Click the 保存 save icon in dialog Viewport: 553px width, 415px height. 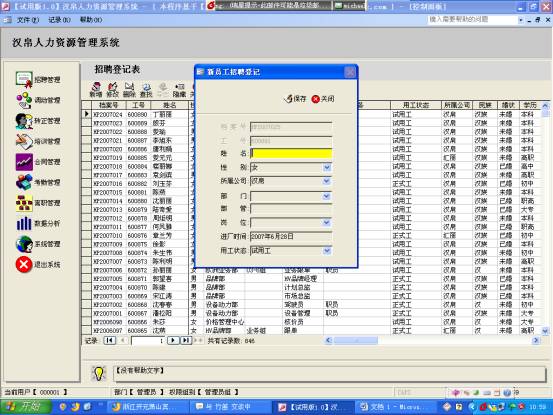(295, 99)
